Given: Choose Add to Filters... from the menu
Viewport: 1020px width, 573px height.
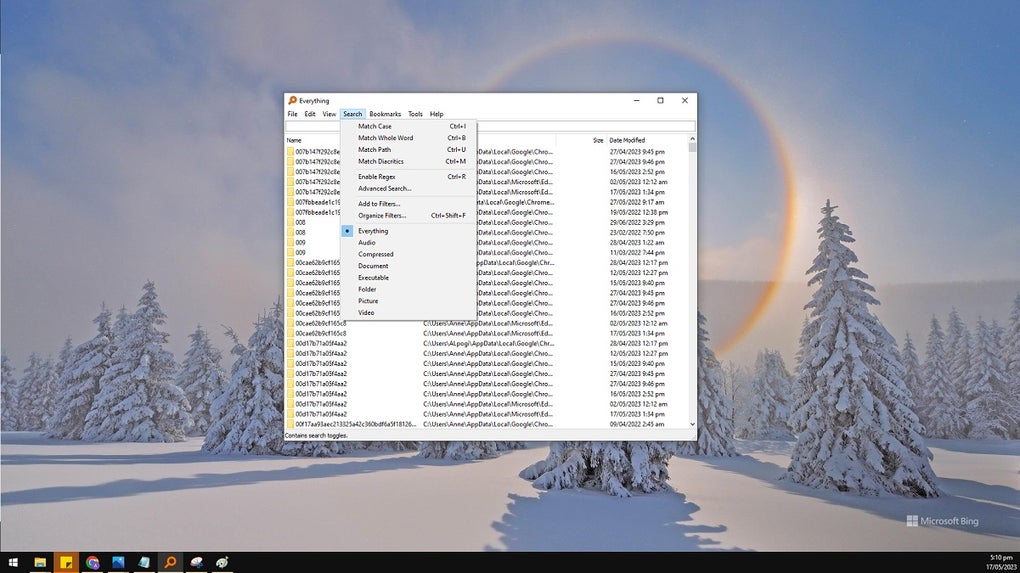Looking at the screenshot, I should pyautogui.click(x=409, y=204).
